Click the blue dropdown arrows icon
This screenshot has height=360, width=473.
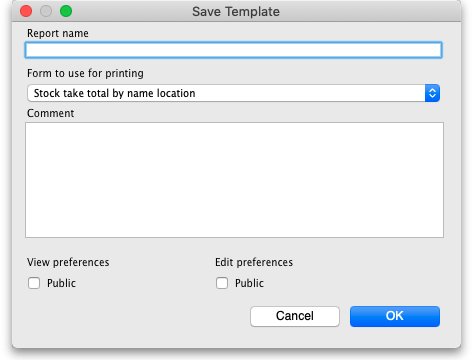tap(432, 93)
